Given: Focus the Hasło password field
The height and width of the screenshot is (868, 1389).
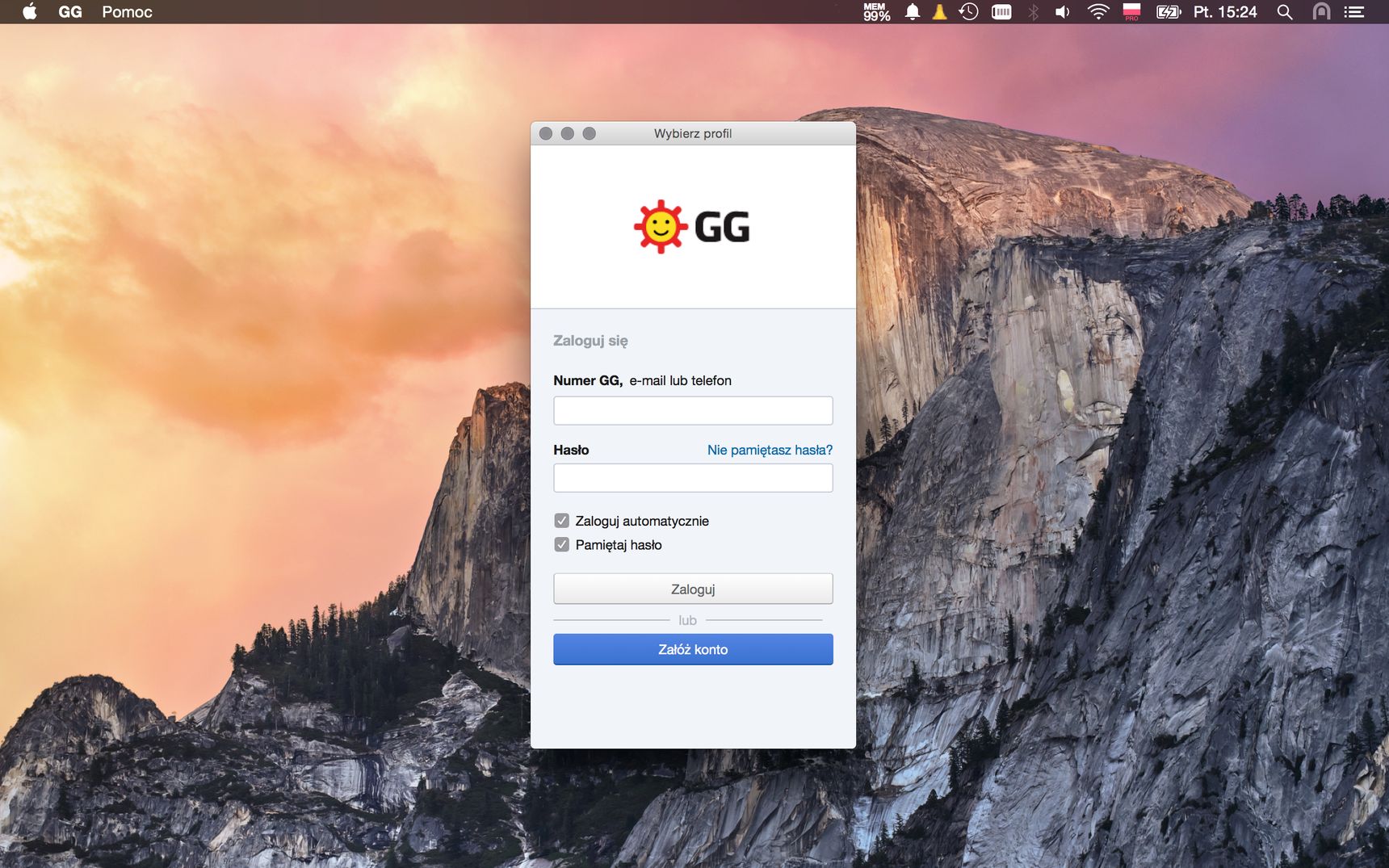Looking at the screenshot, I should pos(693,478).
